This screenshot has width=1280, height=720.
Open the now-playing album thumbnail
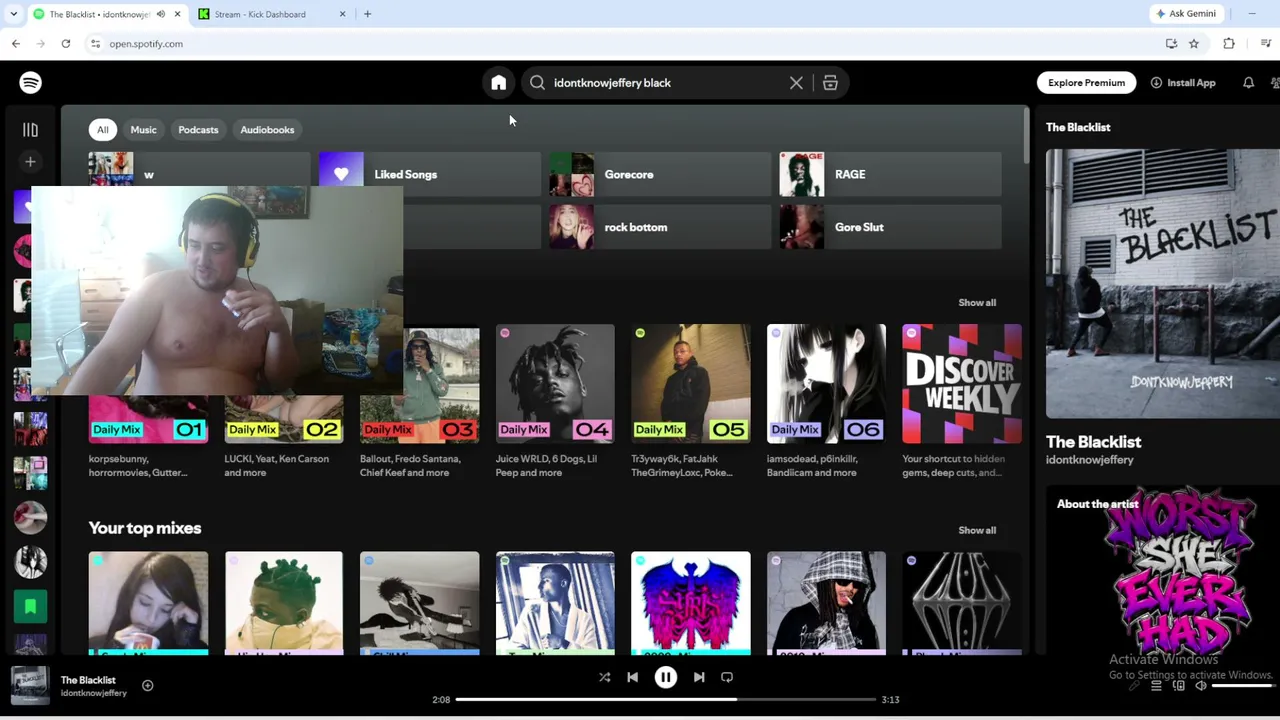coord(30,686)
